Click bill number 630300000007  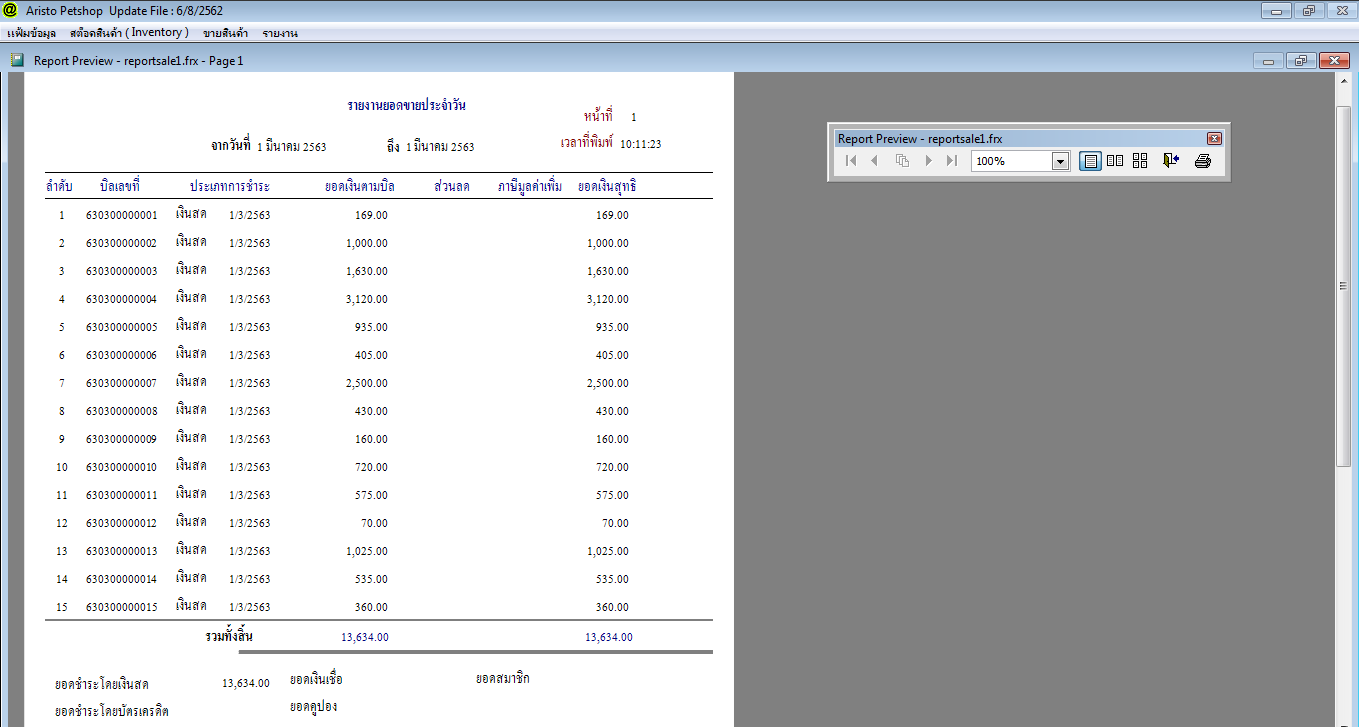(x=122, y=383)
